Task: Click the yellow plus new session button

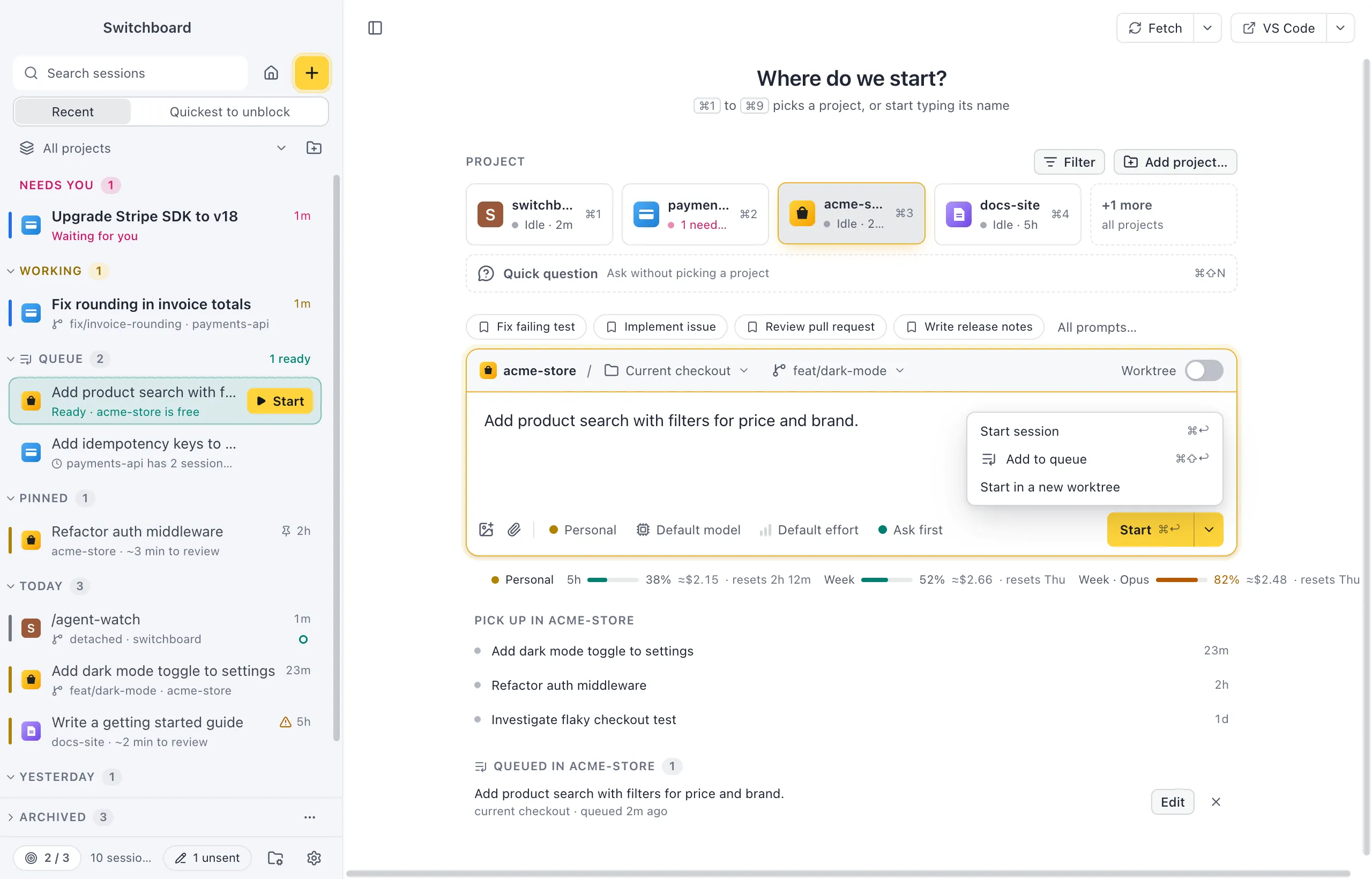Action: [311, 73]
